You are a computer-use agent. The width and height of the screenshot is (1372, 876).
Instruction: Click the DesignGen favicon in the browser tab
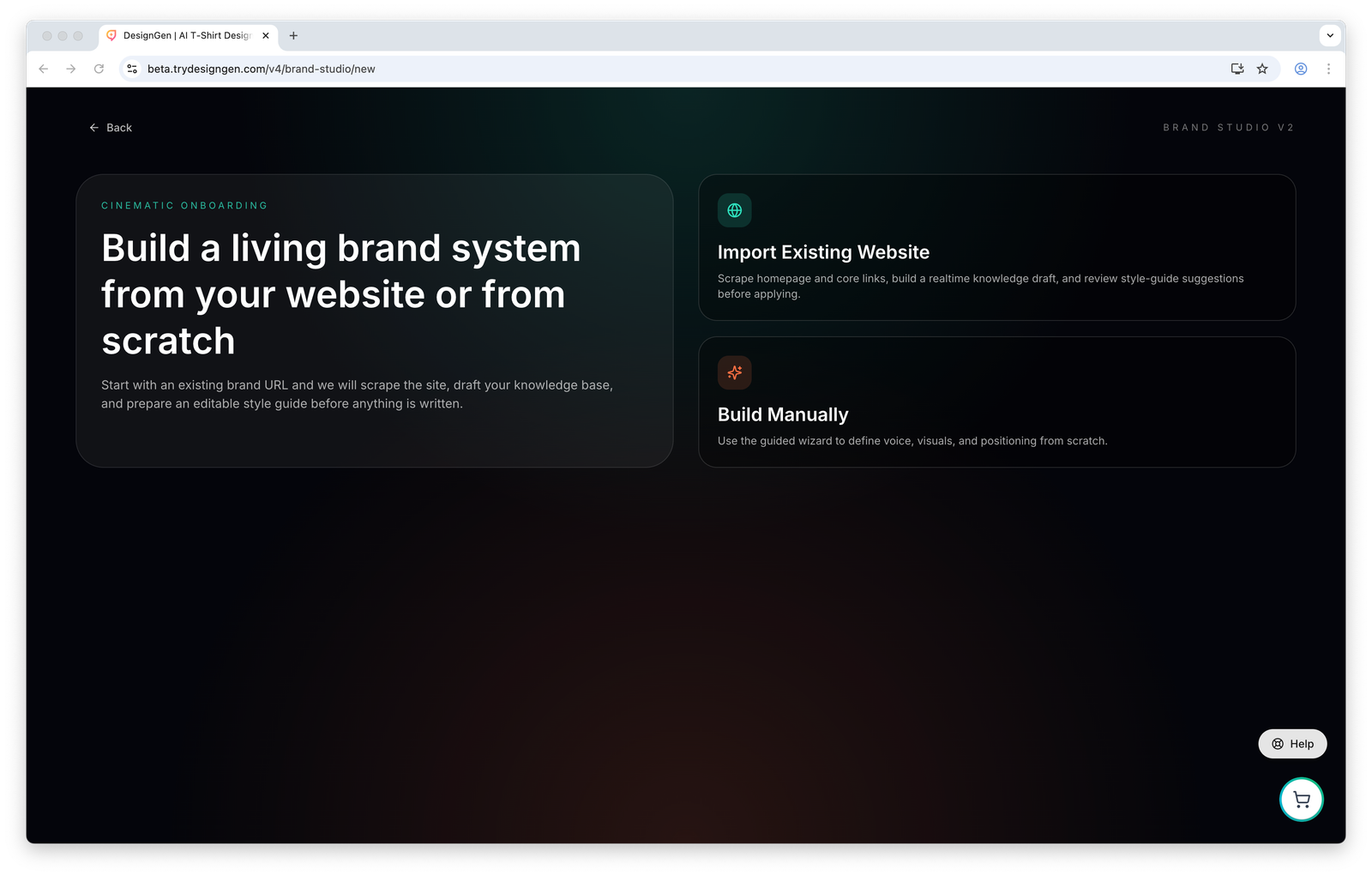coord(112,35)
